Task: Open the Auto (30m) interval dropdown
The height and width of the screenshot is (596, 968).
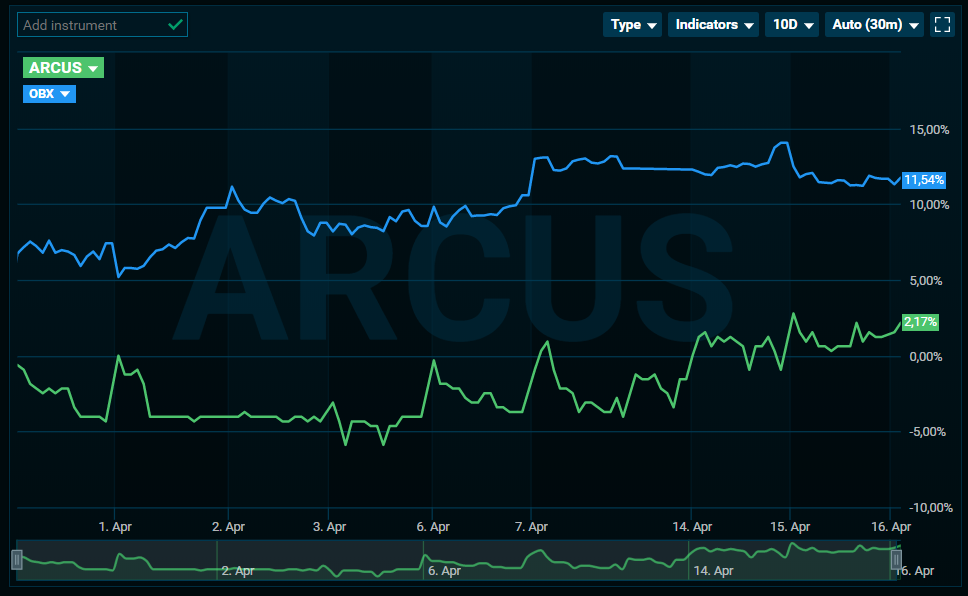Action: coord(874,25)
